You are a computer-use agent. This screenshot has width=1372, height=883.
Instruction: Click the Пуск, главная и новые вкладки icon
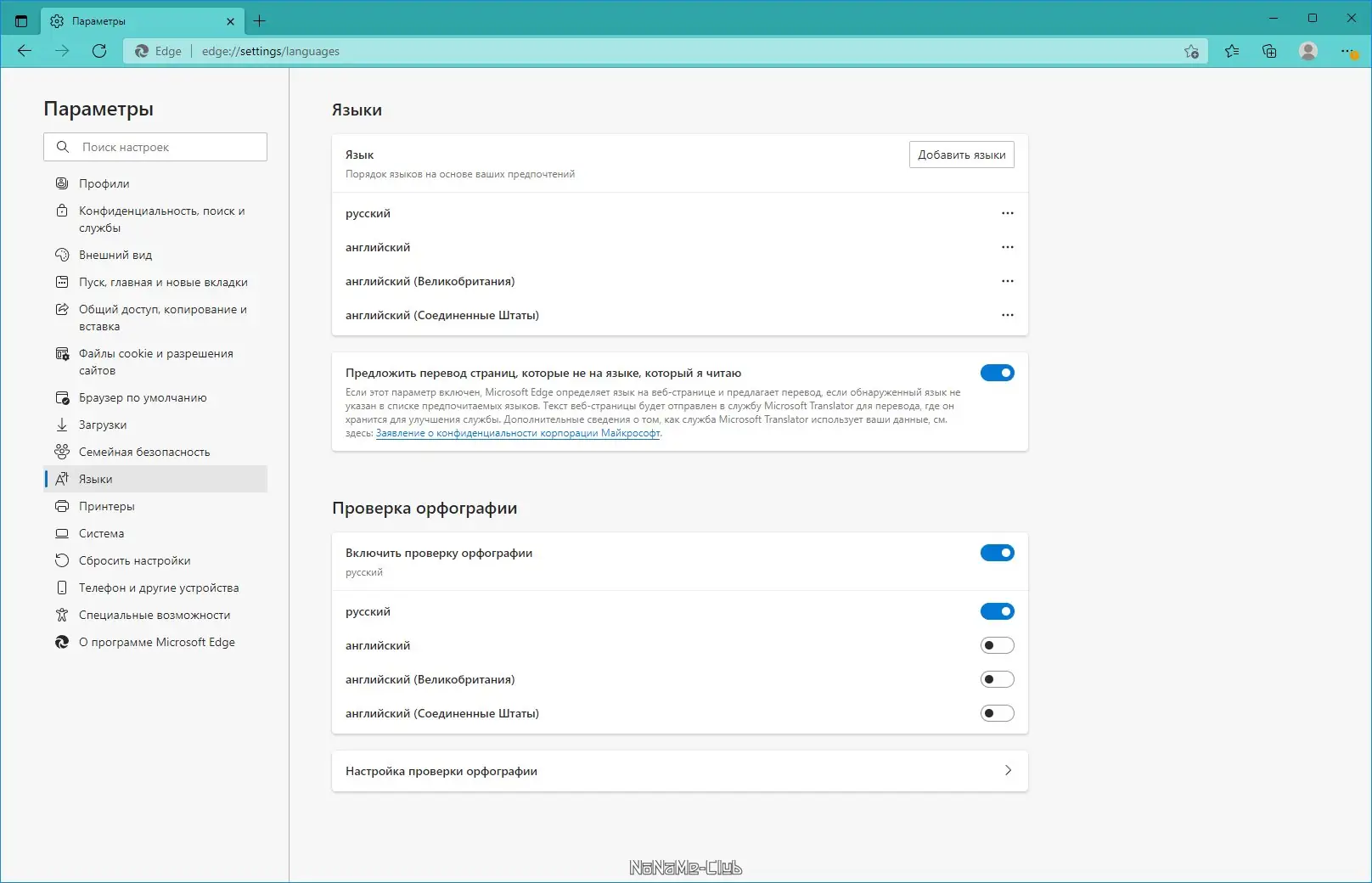62,282
